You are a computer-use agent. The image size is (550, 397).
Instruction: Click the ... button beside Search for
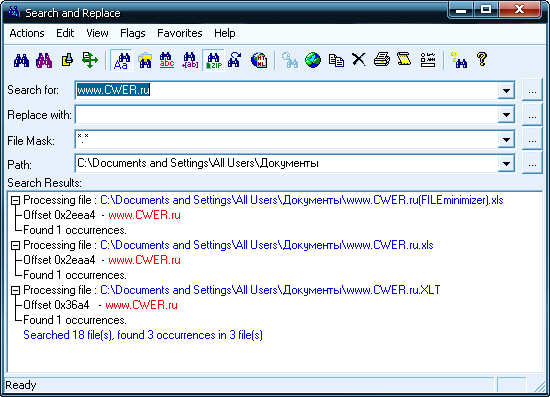pyautogui.click(x=532, y=90)
